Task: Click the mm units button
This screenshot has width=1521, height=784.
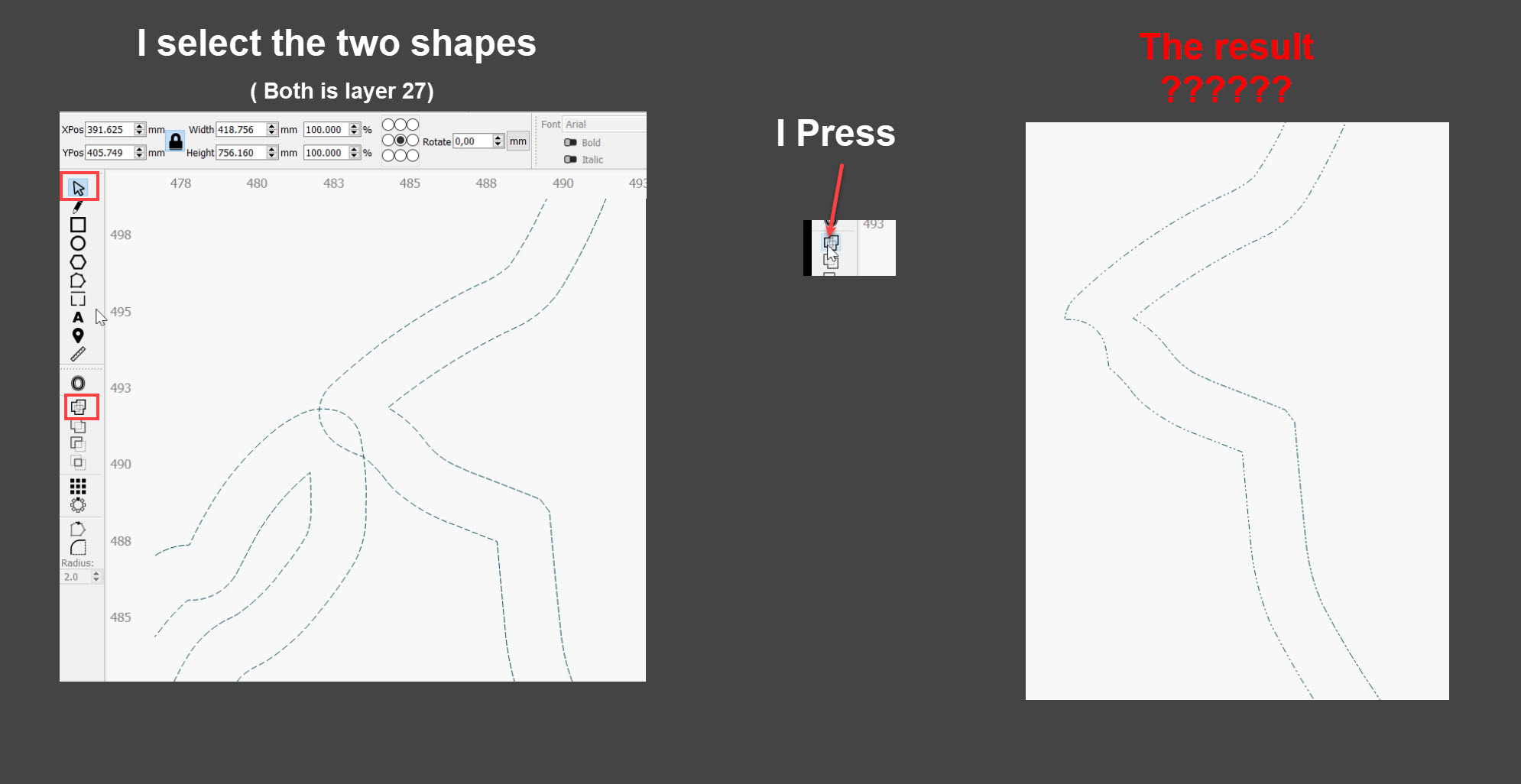Action: [518, 141]
